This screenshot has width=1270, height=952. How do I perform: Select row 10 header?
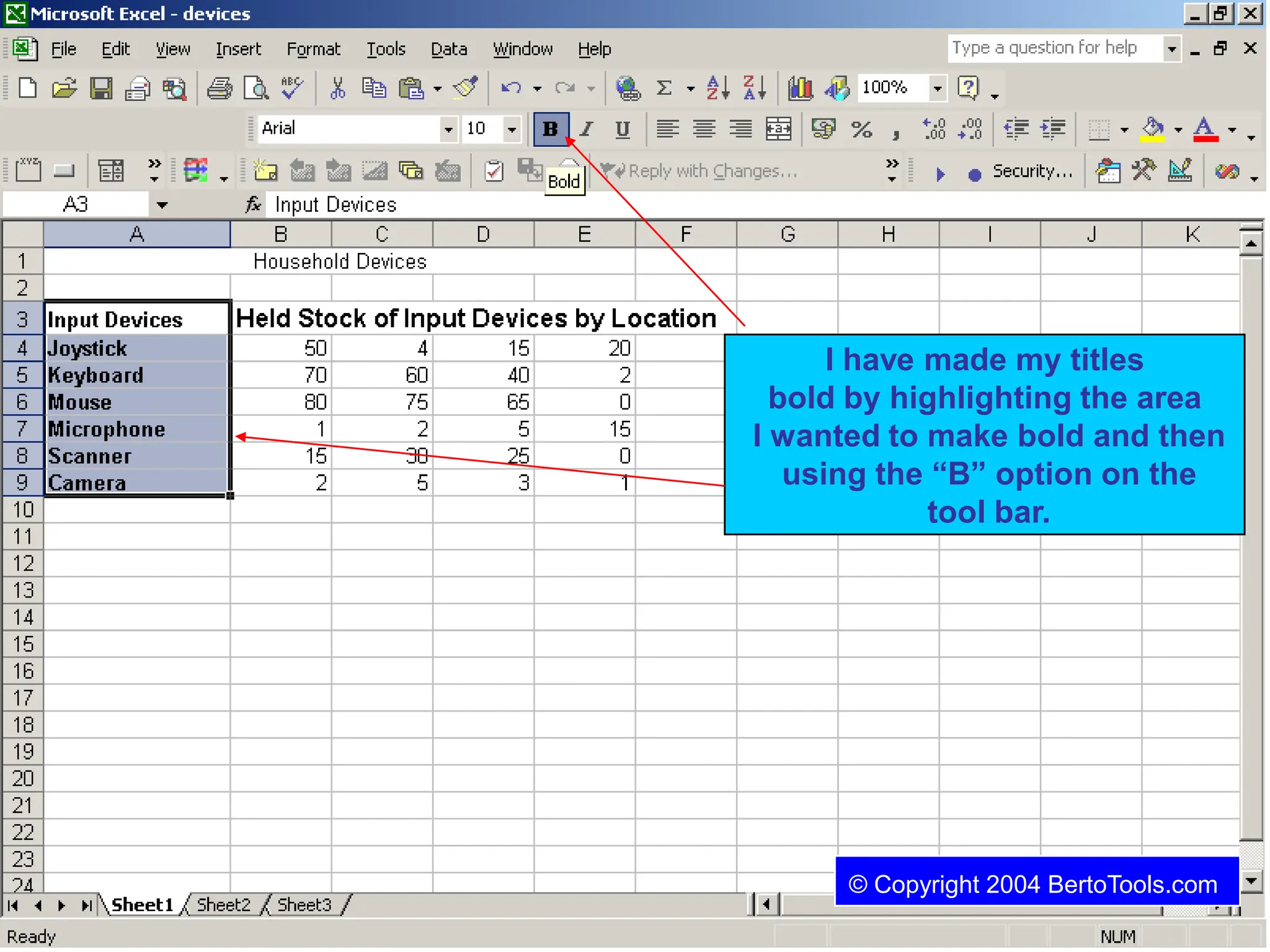[23, 509]
